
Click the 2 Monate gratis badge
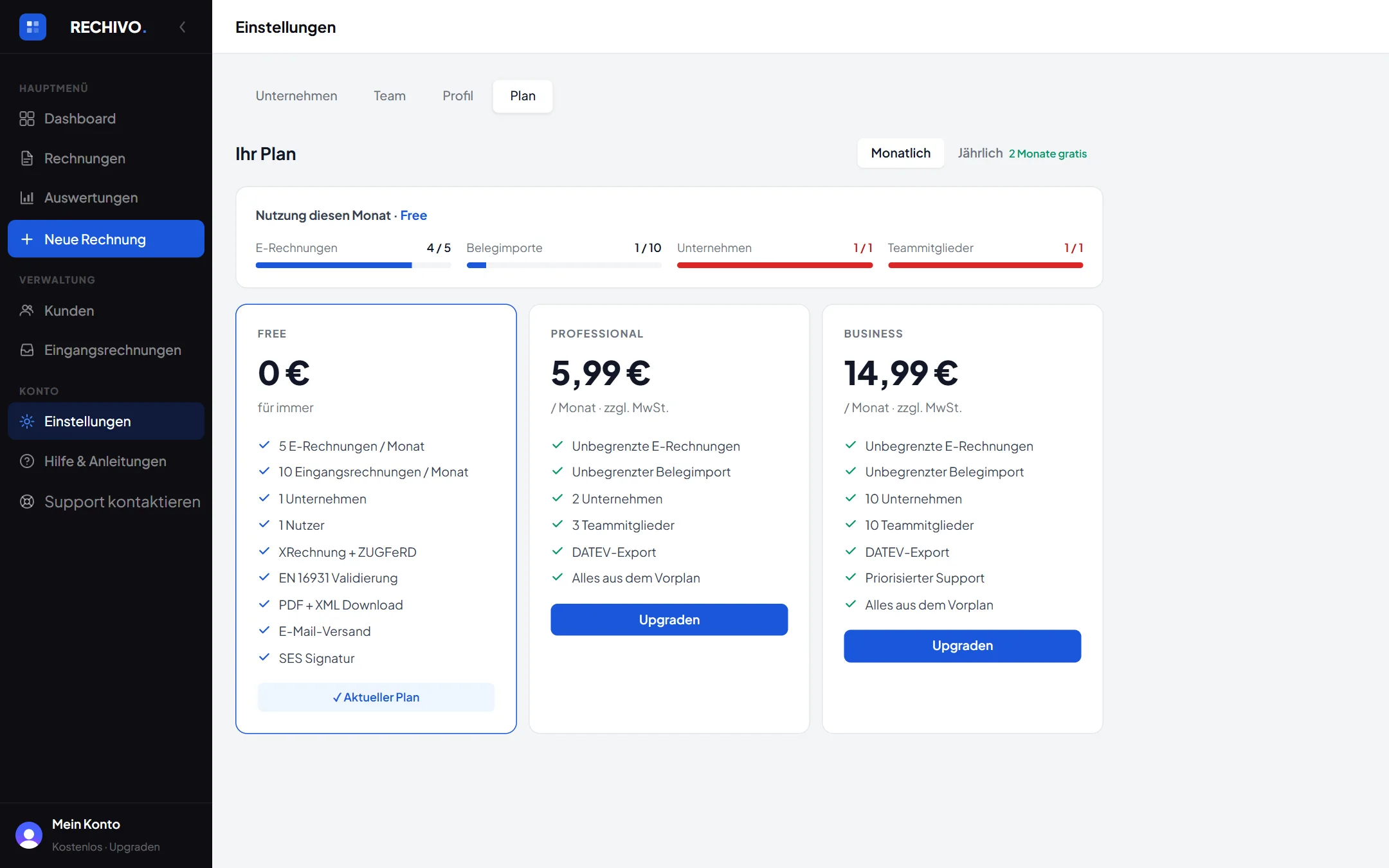(1048, 154)
